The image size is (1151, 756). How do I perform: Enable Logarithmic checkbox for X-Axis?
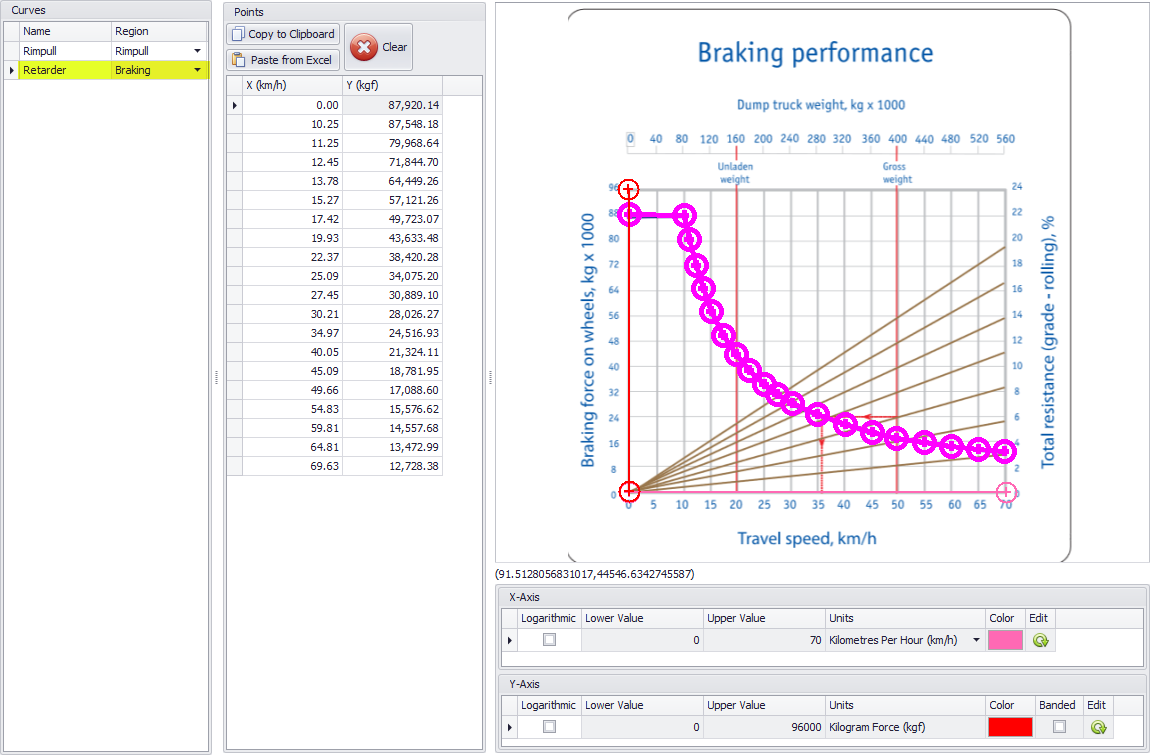[549, 641]
